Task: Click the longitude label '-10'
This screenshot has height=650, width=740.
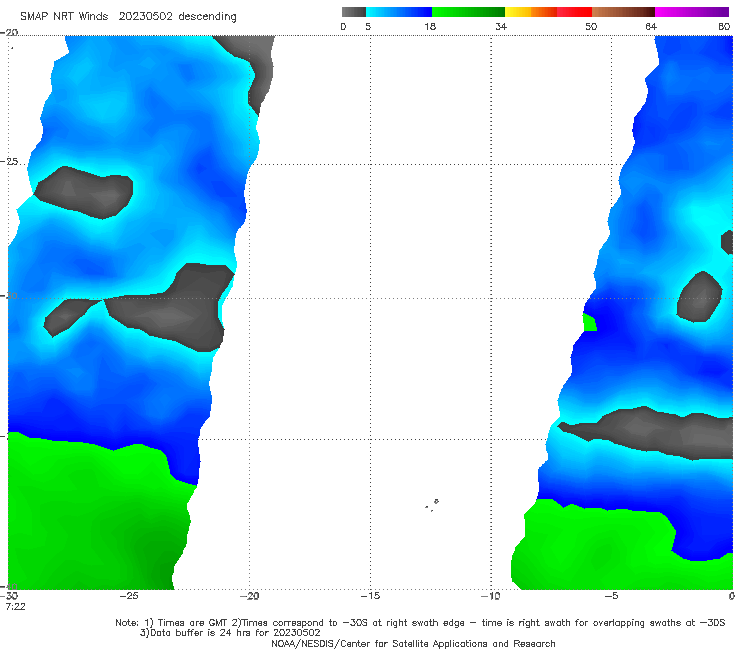Action: point(490,596)
